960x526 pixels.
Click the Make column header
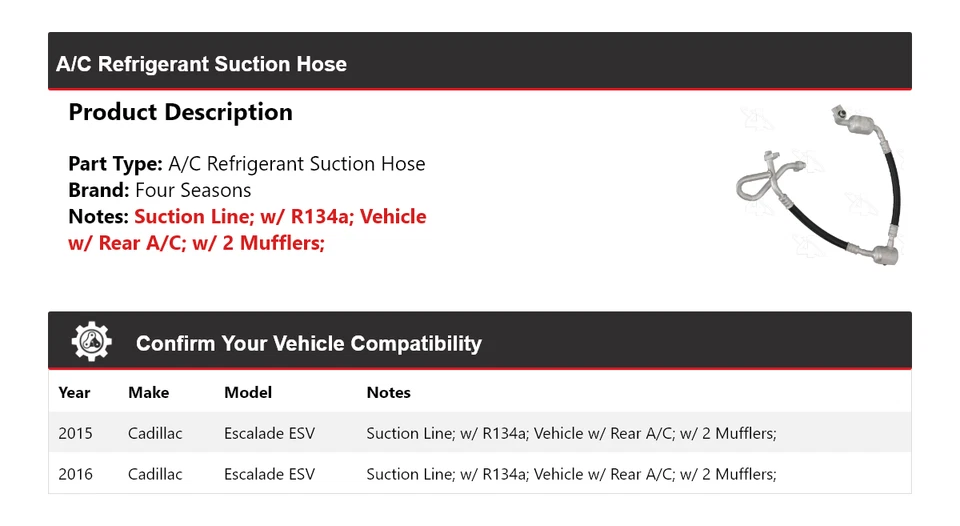point(148,393)
